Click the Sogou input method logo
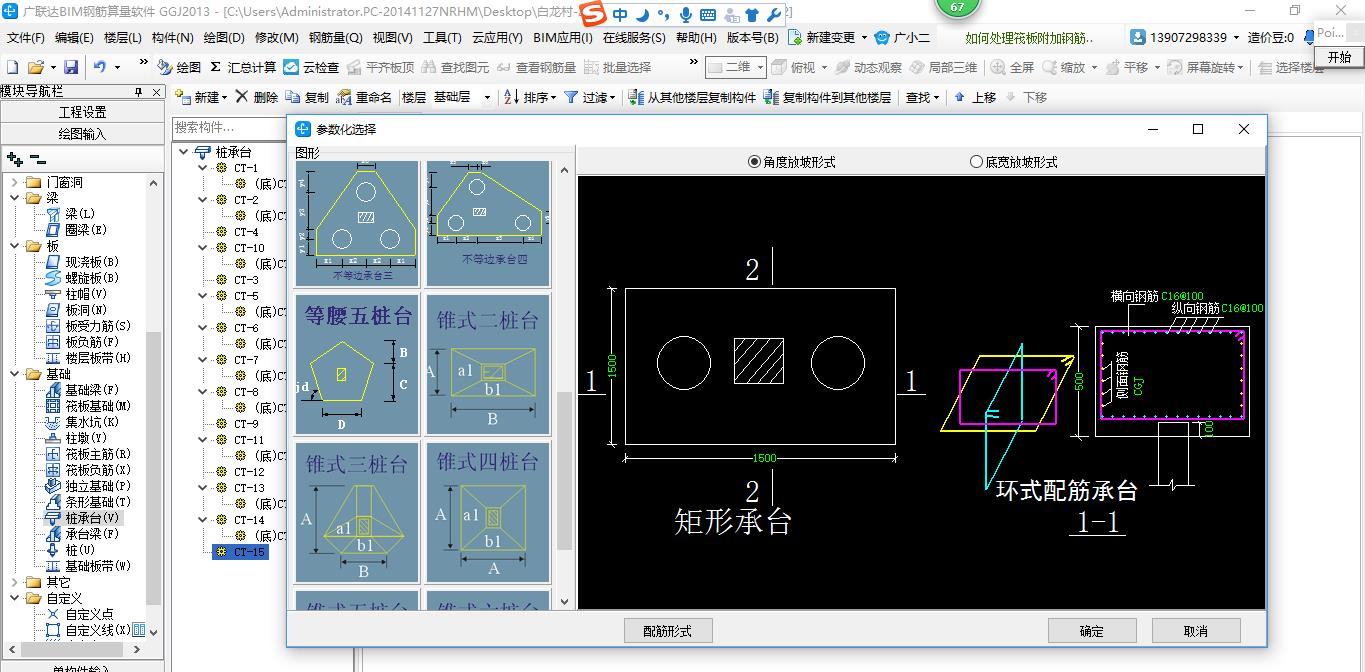1365x672 pixels. [x=594, y=15]
